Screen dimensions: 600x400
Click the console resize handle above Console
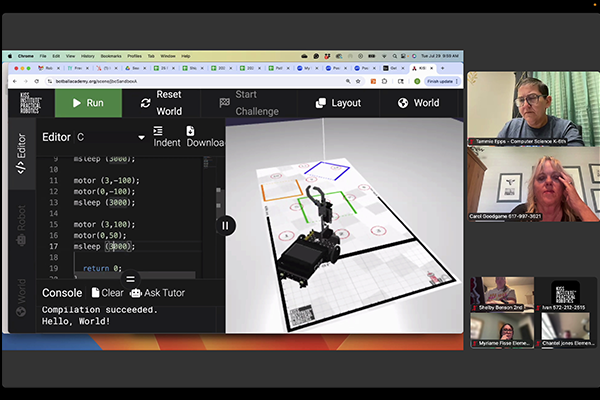(x=130, y=278)
